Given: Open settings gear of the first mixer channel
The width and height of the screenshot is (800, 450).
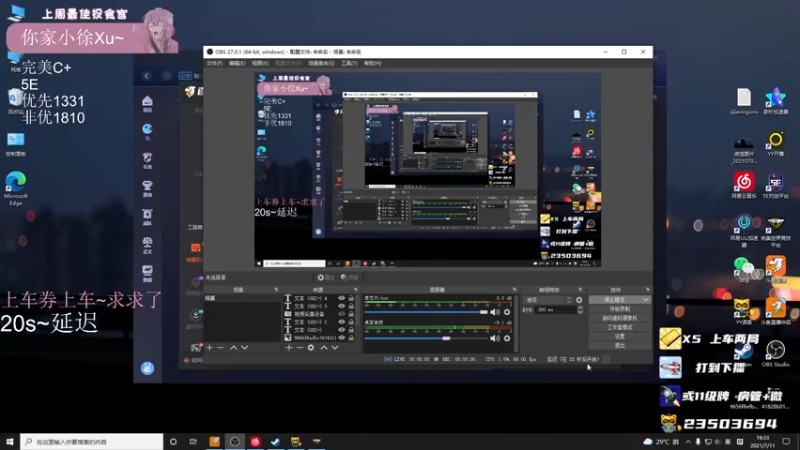Looking at the screenshot, I should tap(507, 312).
